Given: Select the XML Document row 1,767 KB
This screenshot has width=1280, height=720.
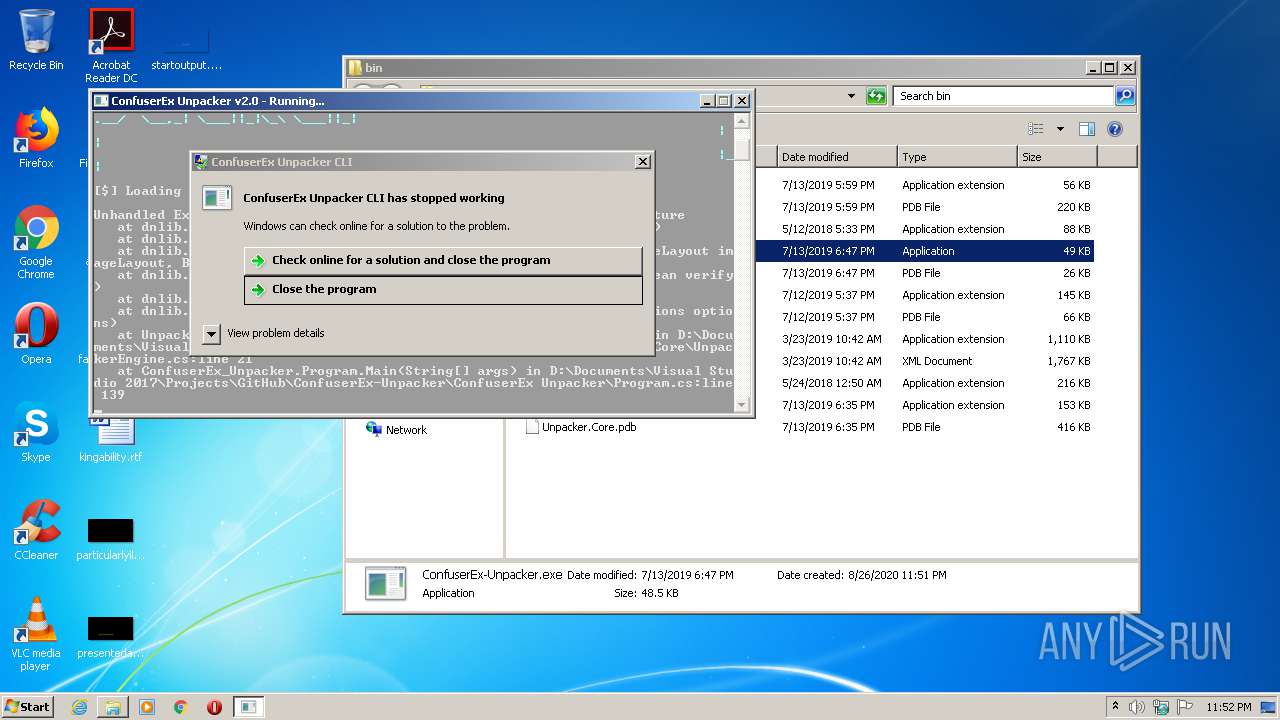Looking at the screenshot, I should click(x=924, y=361).
